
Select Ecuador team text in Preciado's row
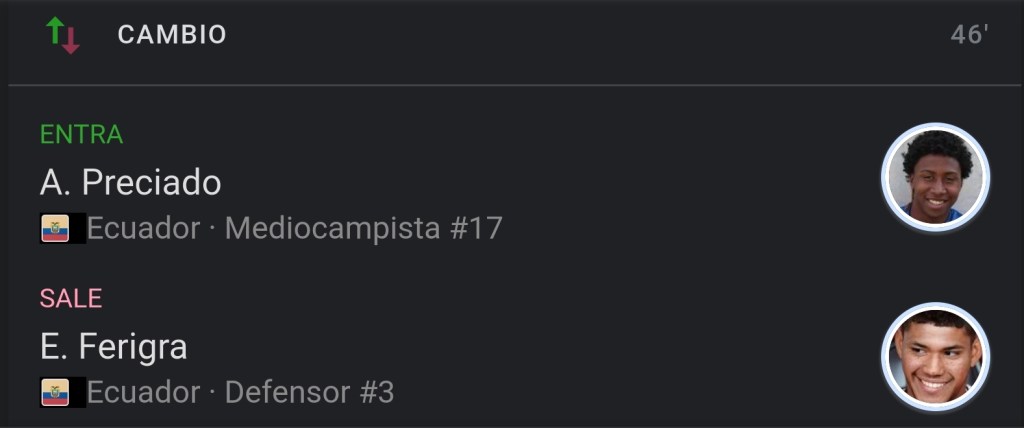click(x=143, y=229)
